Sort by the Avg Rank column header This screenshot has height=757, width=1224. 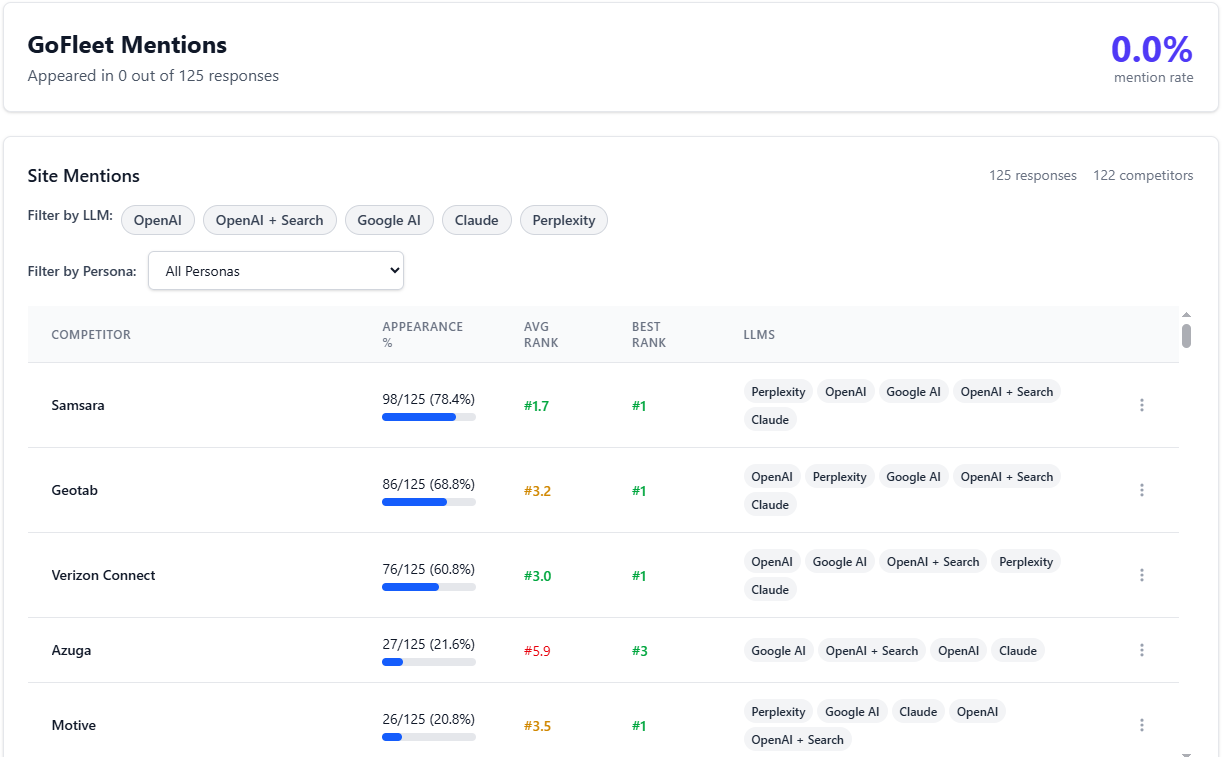(541, 335)
